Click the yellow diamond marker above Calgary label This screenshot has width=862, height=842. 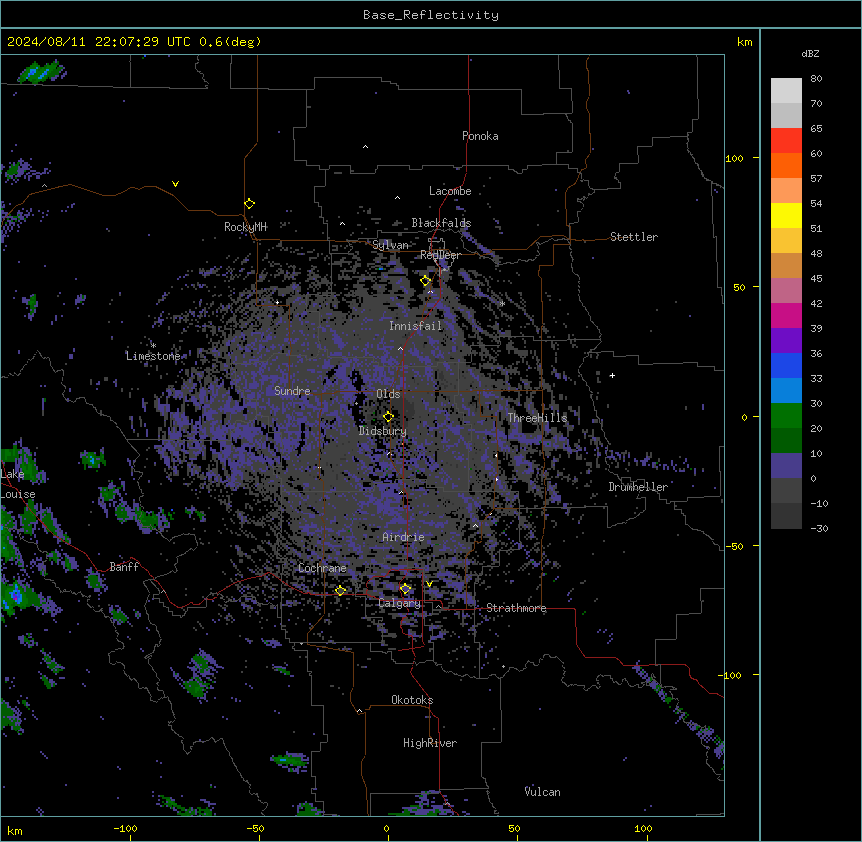(405, 589)
